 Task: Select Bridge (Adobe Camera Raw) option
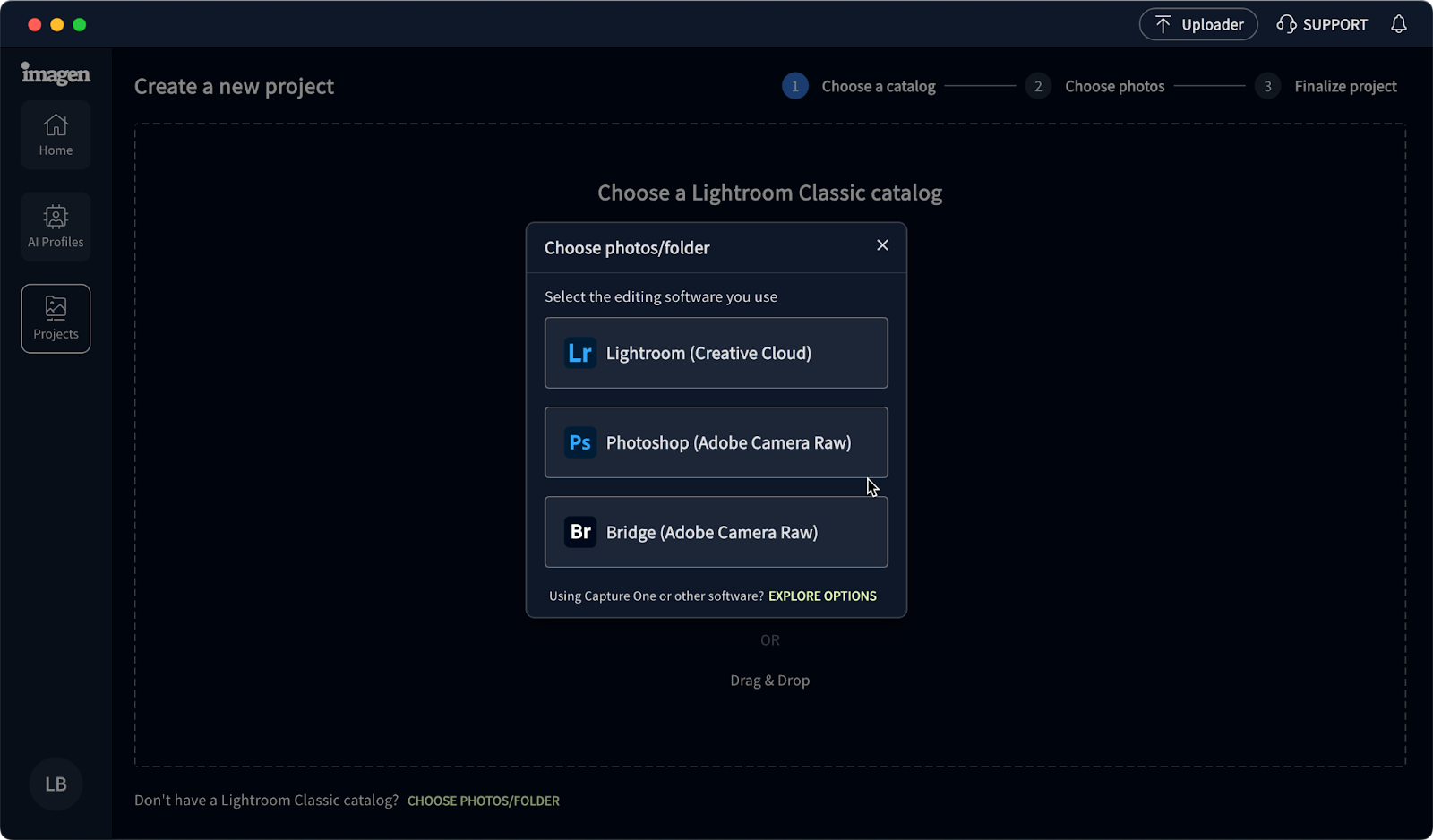(x=716, y=532)
